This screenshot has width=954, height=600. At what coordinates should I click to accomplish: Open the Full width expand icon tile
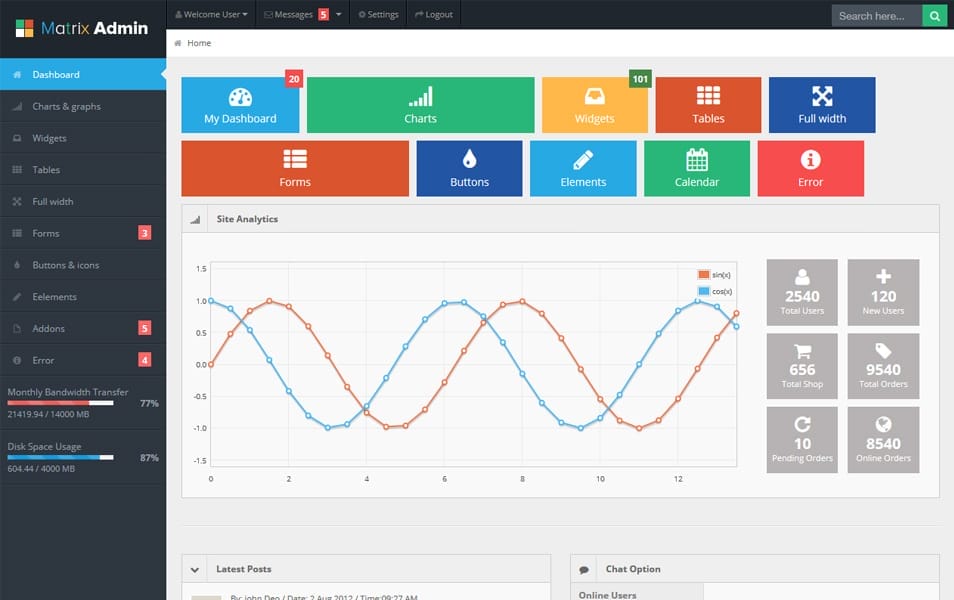pyautogui.click(x=822, y=104)
